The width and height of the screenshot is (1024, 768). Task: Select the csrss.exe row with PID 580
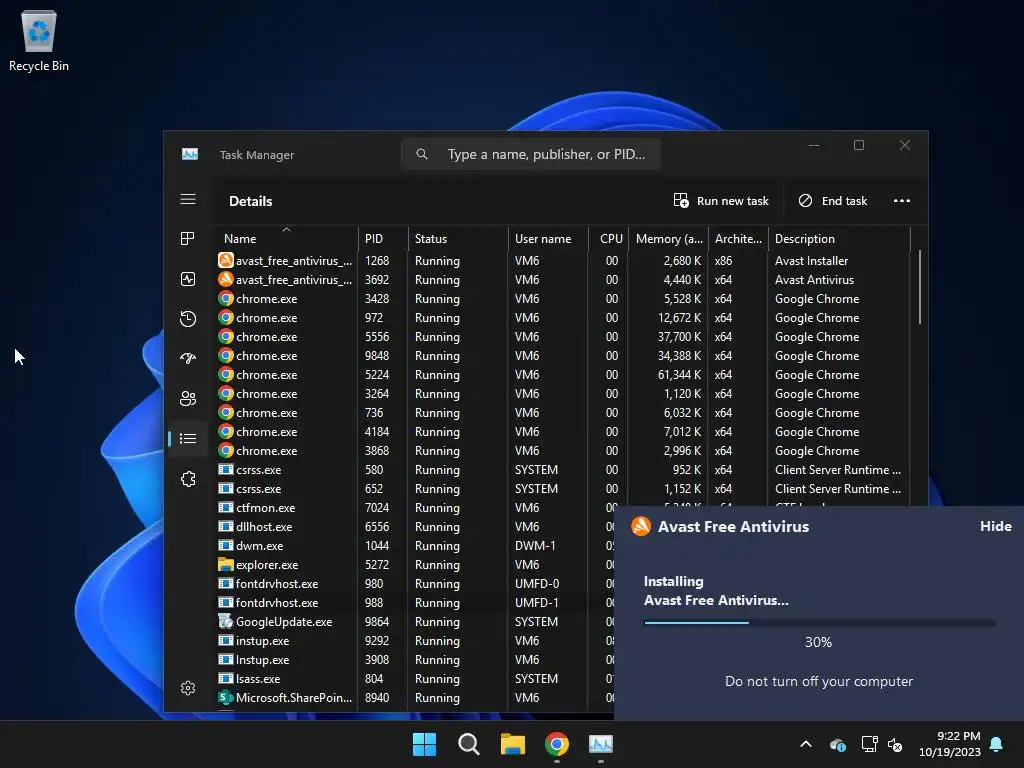562,470
